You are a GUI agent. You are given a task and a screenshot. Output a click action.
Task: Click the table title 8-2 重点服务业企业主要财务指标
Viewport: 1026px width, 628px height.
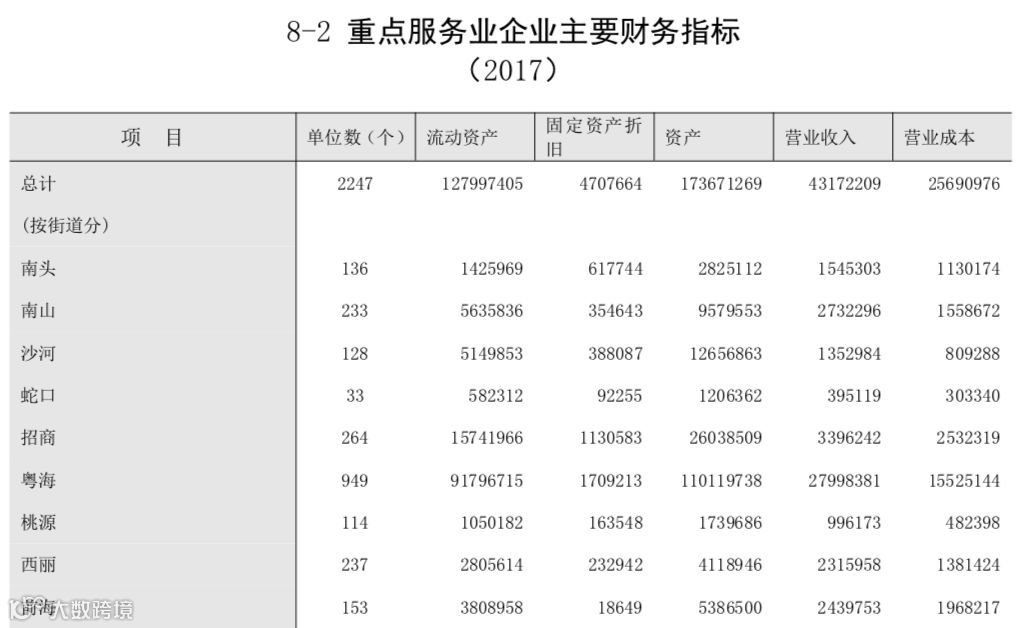[511, 32]
